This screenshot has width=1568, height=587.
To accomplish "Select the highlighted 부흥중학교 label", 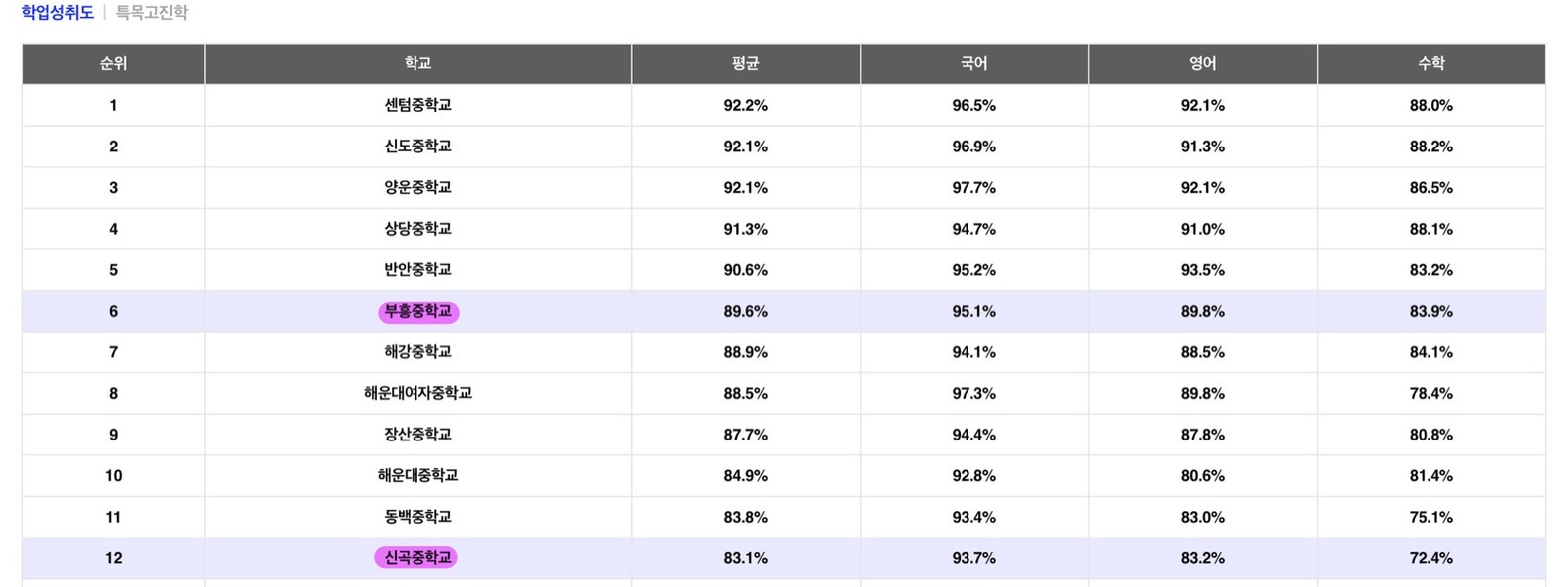I will click(418, 311).
